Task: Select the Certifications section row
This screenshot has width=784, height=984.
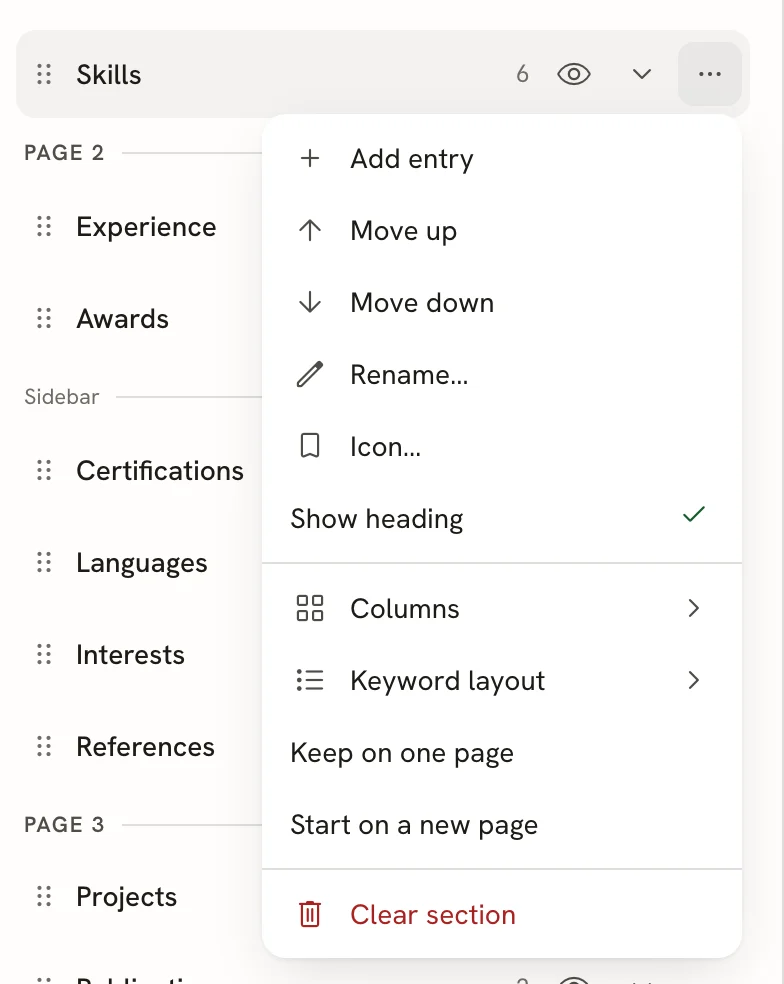Action: (139, 470)
